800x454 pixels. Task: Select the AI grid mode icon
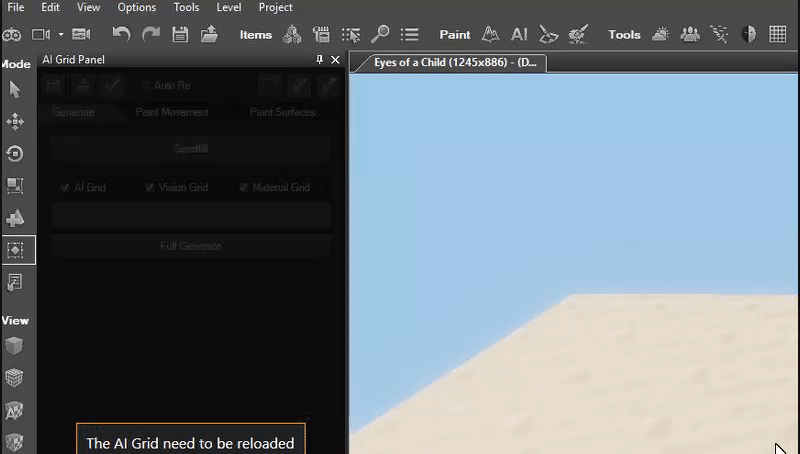pyautogui.click(x=15, y=250)
